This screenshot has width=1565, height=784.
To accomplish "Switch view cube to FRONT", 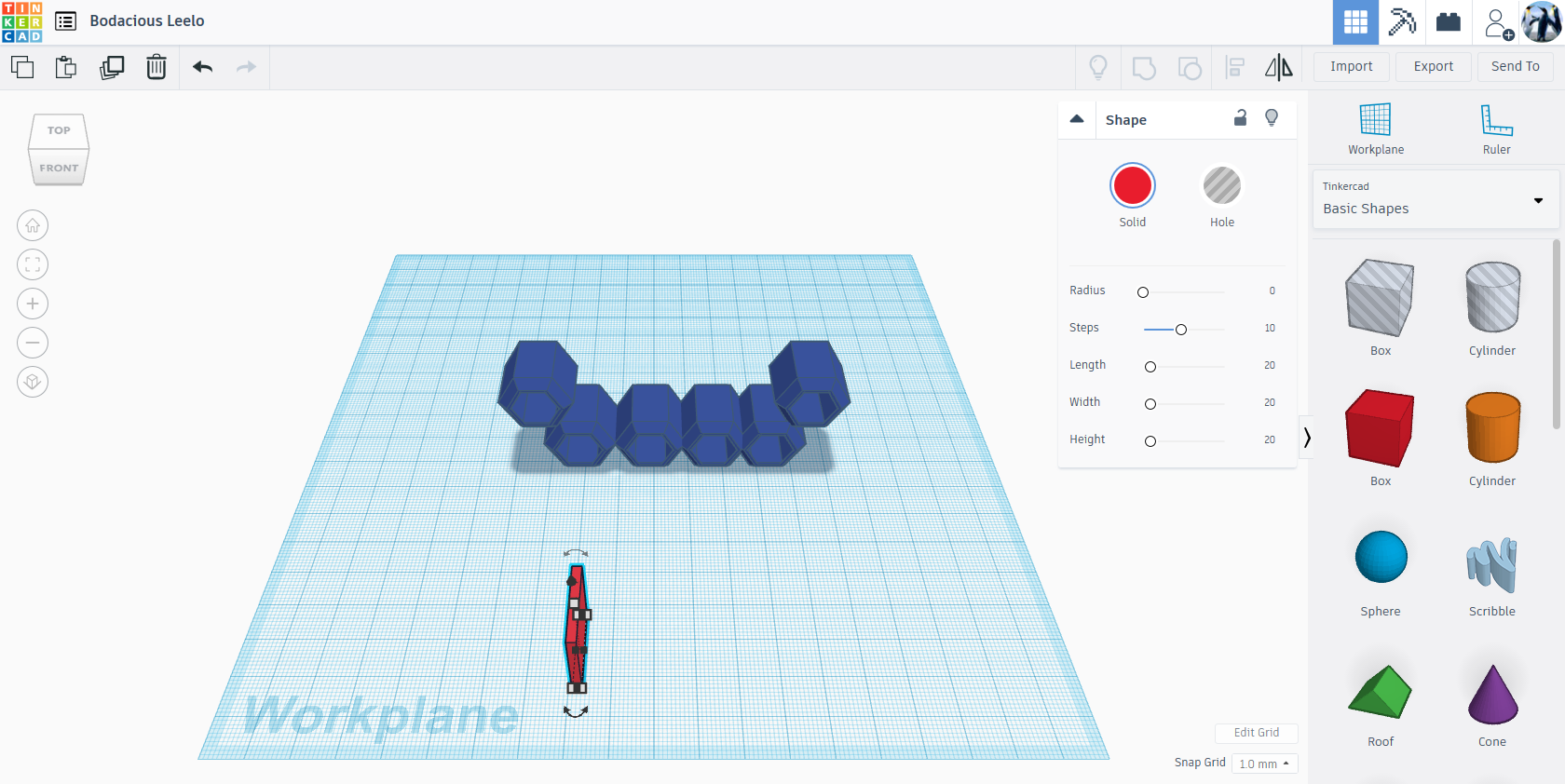I will click(x=59, y=169).
